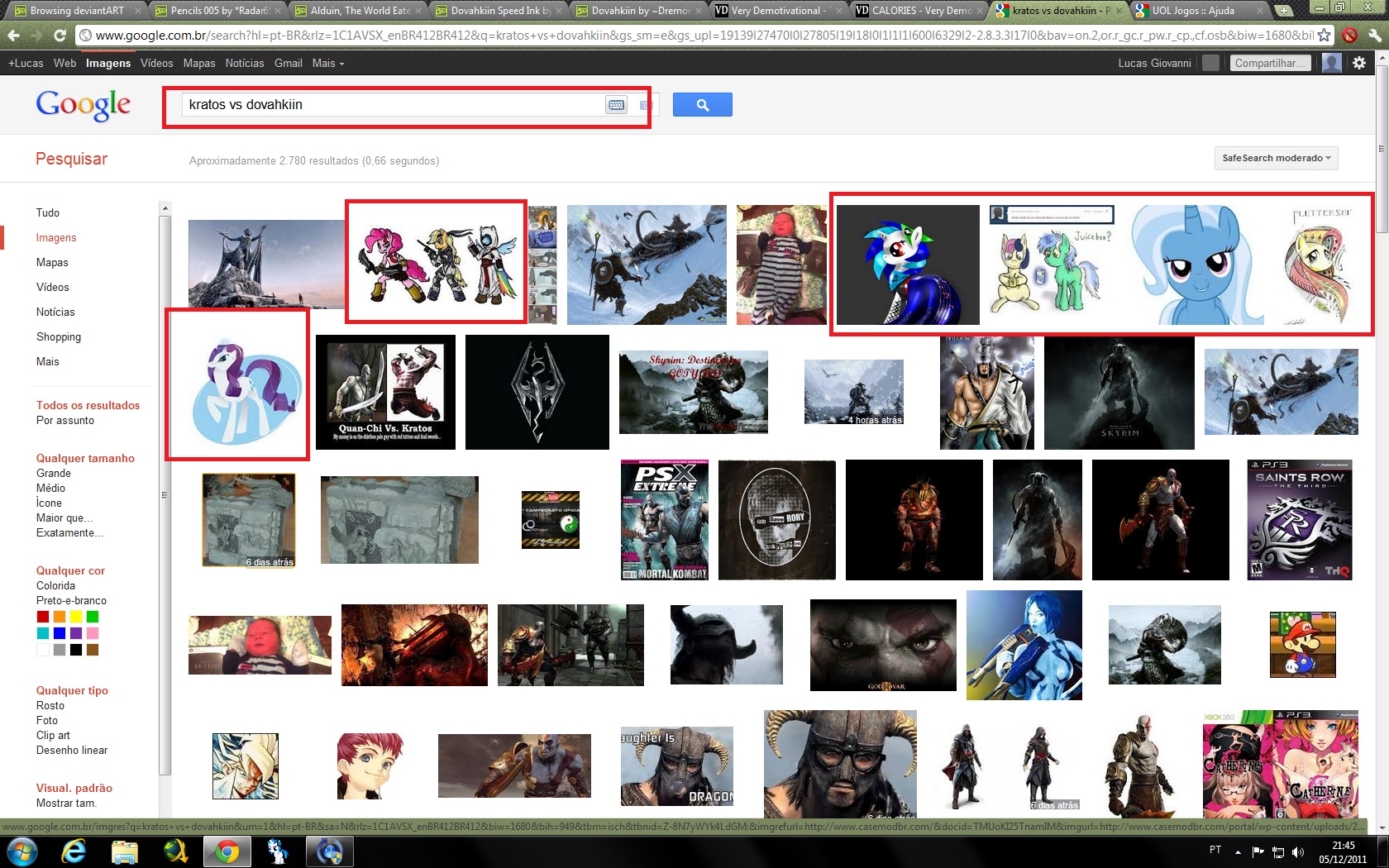This screenshot has height=868, width=1389.
Task: Enable 'Mostrar tam.' view option
Action: (66, 803)
